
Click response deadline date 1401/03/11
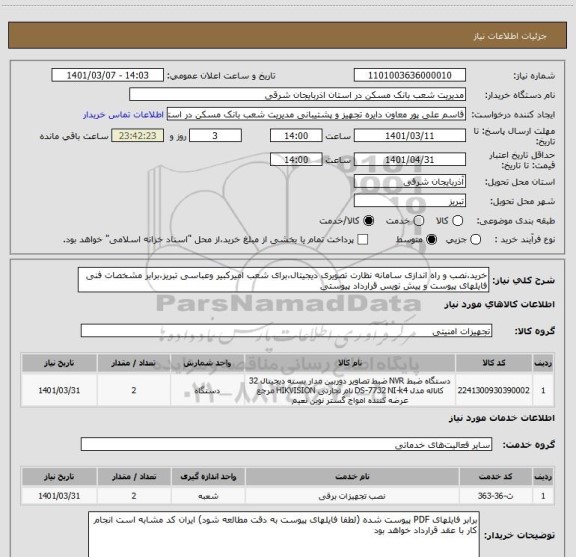click(410, 136)
